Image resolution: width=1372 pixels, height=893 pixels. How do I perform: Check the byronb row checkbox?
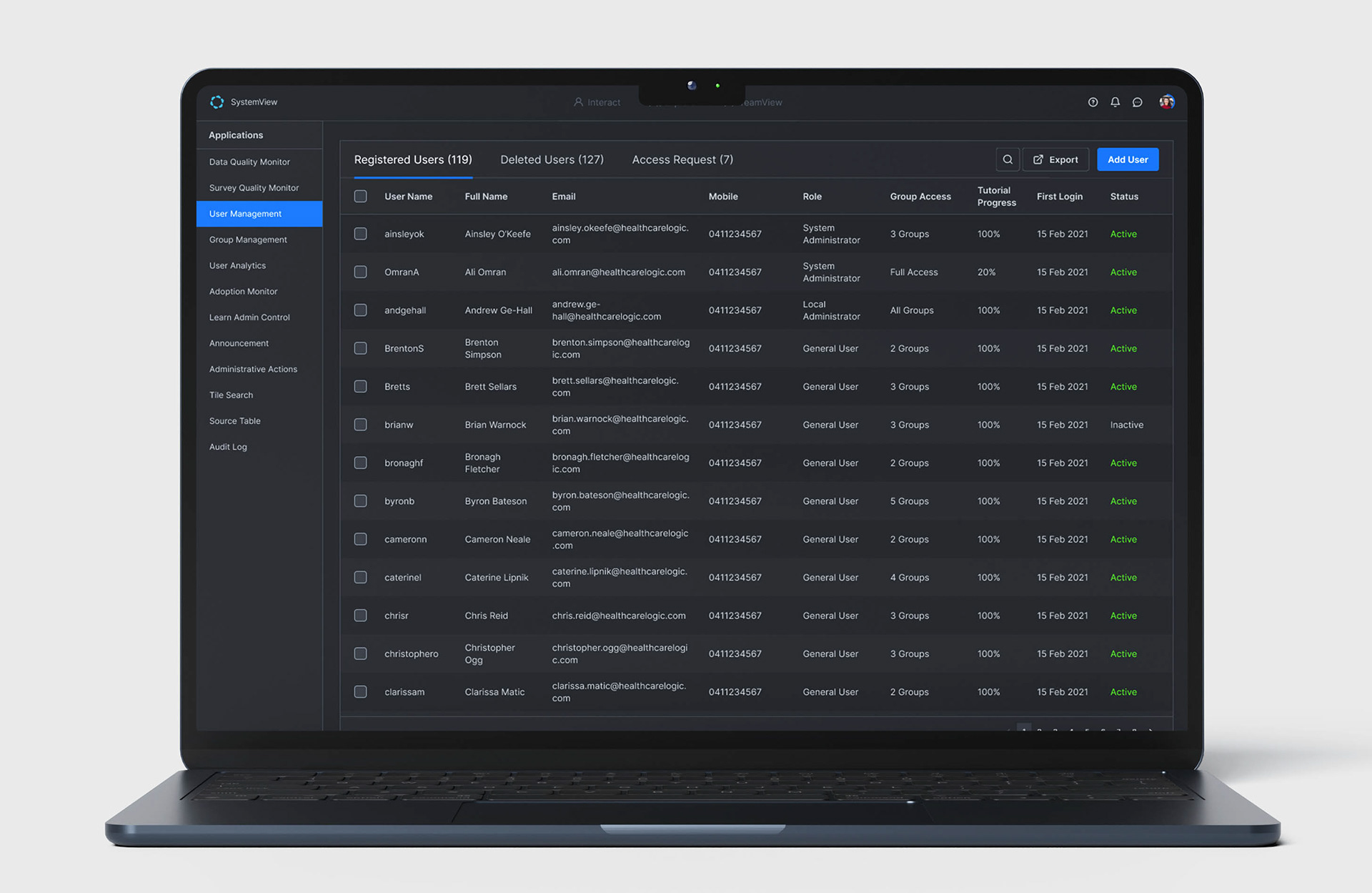pos(361,500)
